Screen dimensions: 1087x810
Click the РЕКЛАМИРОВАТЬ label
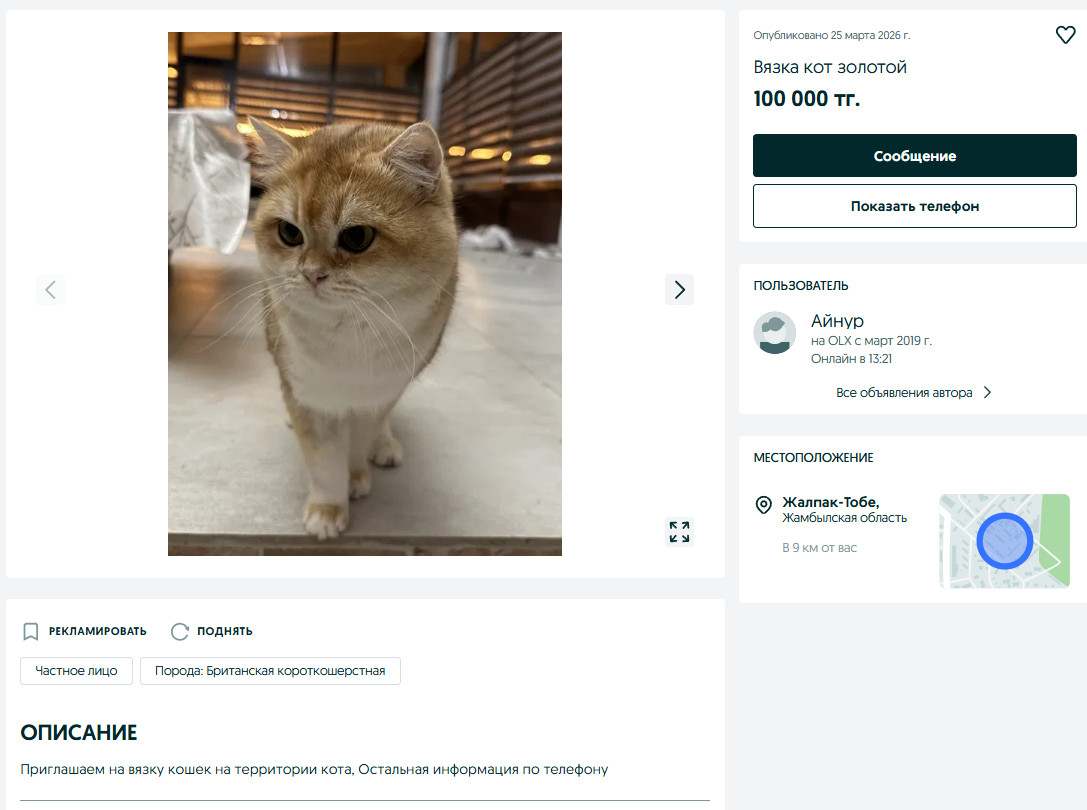click(97, 631)
